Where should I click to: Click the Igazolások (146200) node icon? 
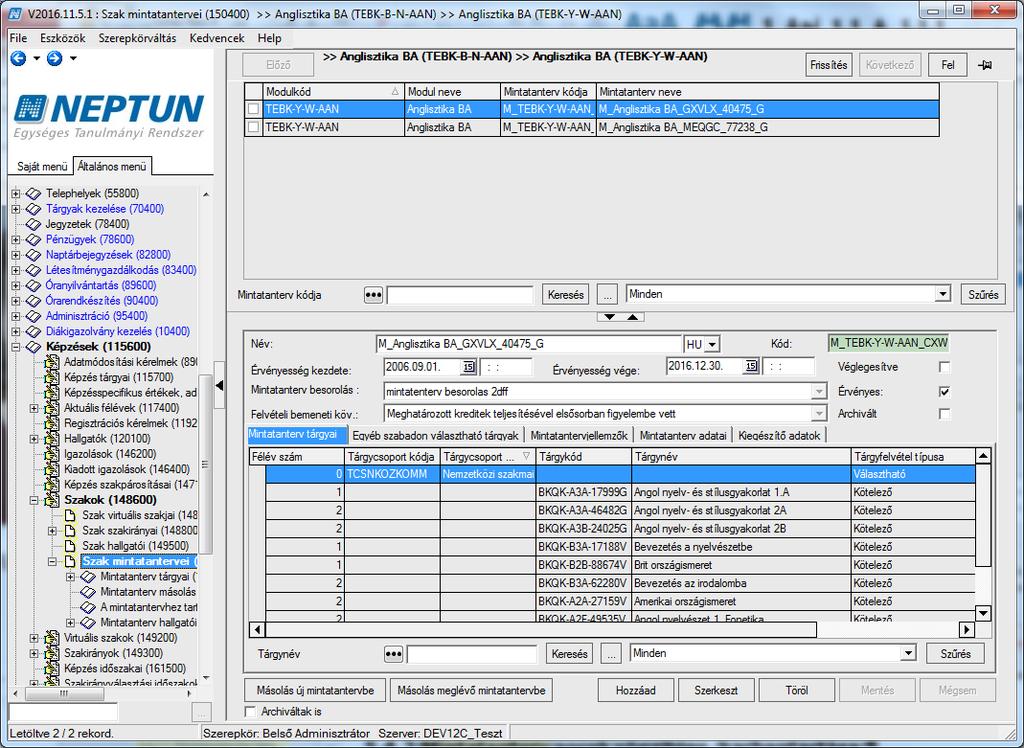(x=52, y=454)
